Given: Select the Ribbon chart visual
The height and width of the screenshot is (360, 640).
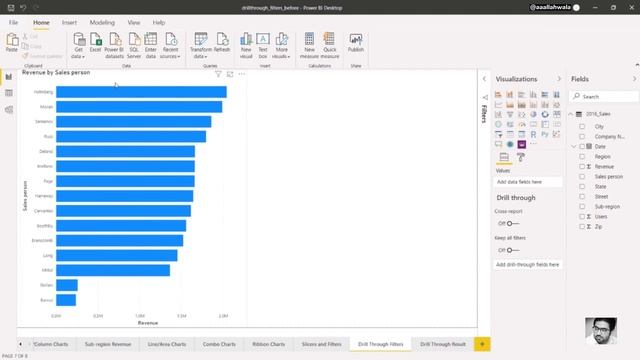Looking at the screenshot, I should [556, 105].
